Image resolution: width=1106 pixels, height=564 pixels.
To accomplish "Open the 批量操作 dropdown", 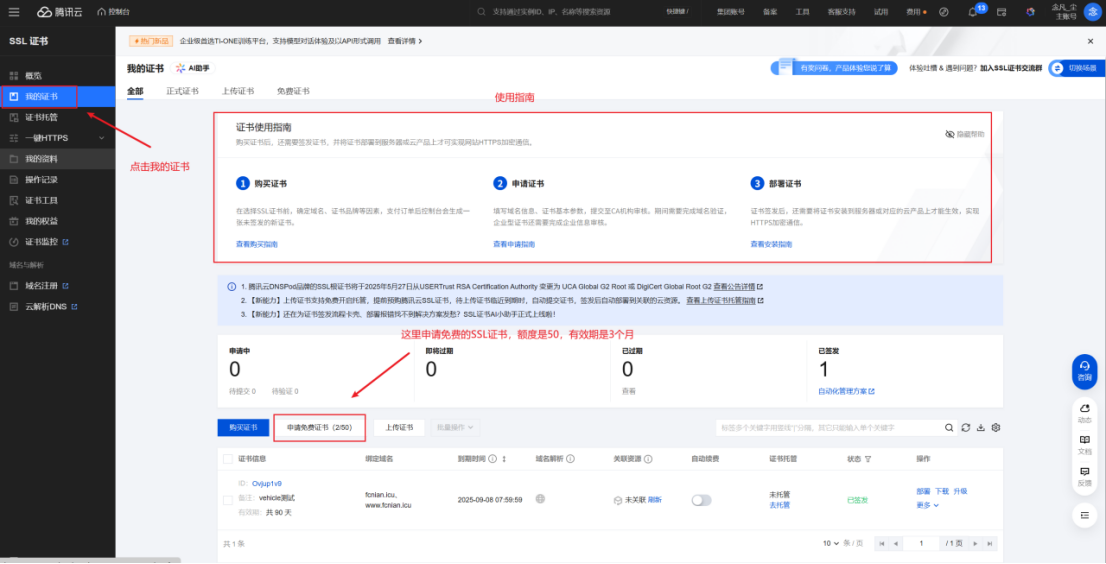I will click(x=456, y=428).
